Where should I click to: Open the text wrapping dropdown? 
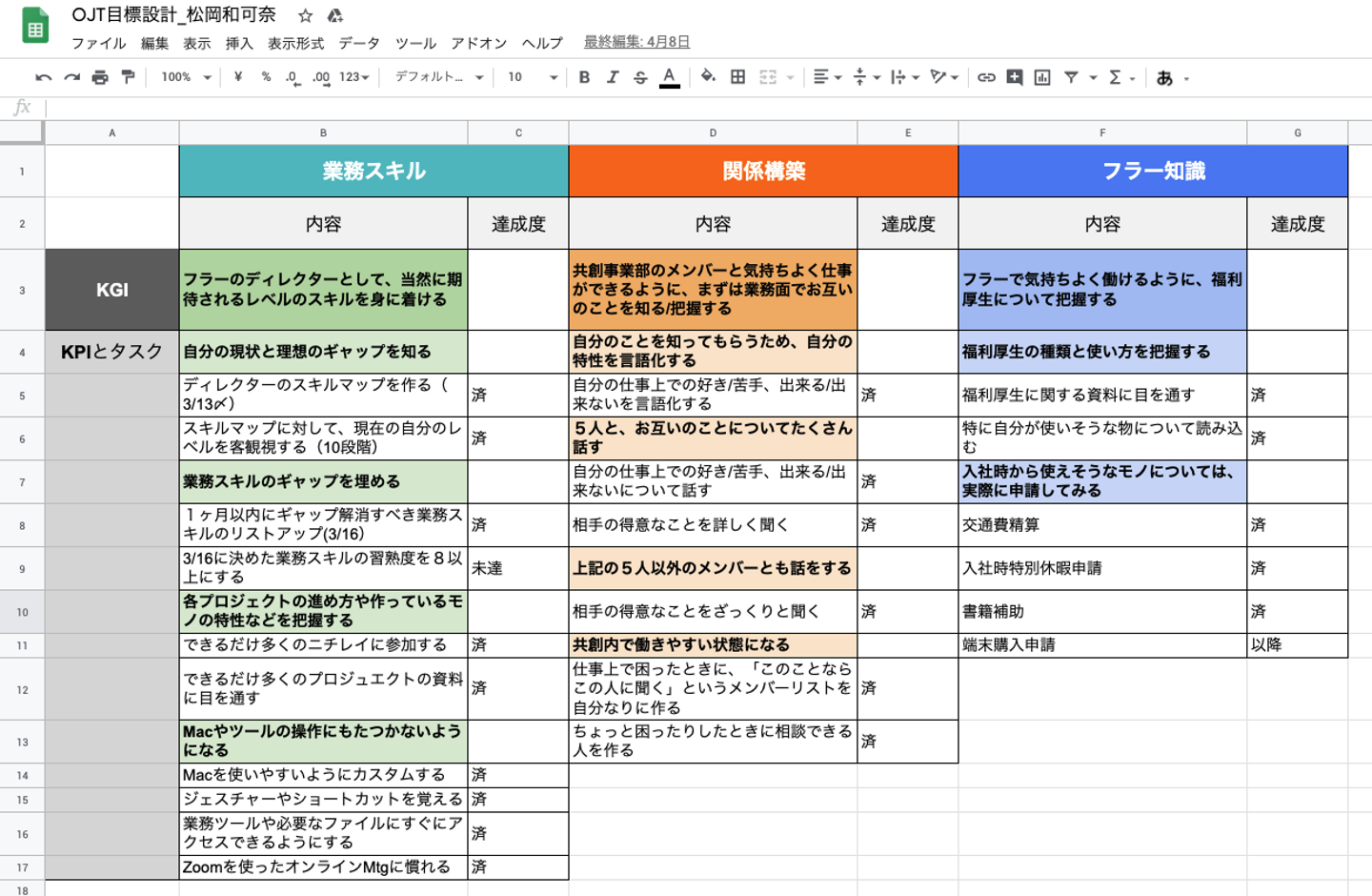click(x=904, y=77)
